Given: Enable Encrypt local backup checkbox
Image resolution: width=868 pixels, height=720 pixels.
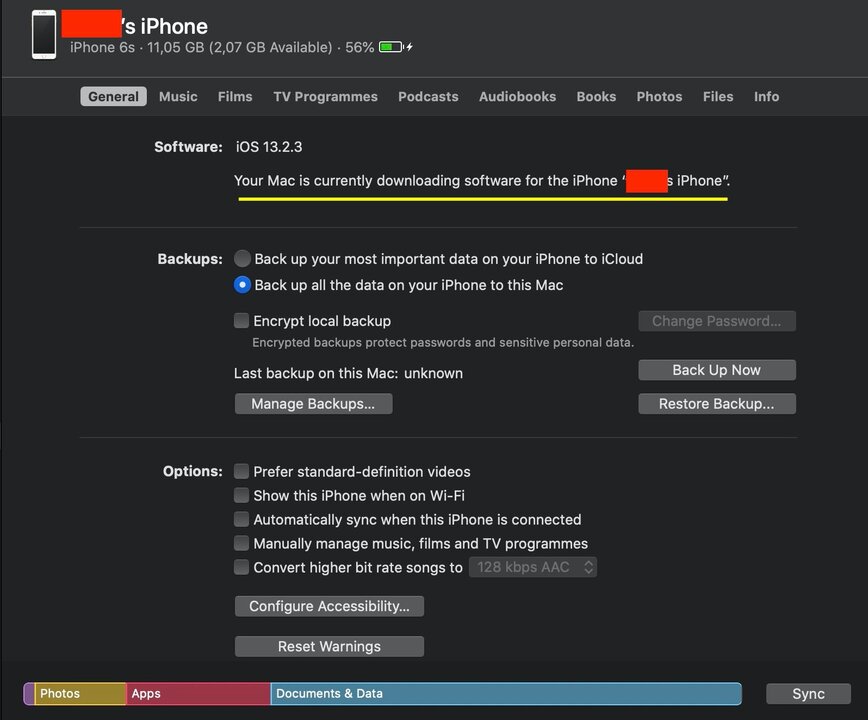Looking at the screenshot, I should [241, 320].
